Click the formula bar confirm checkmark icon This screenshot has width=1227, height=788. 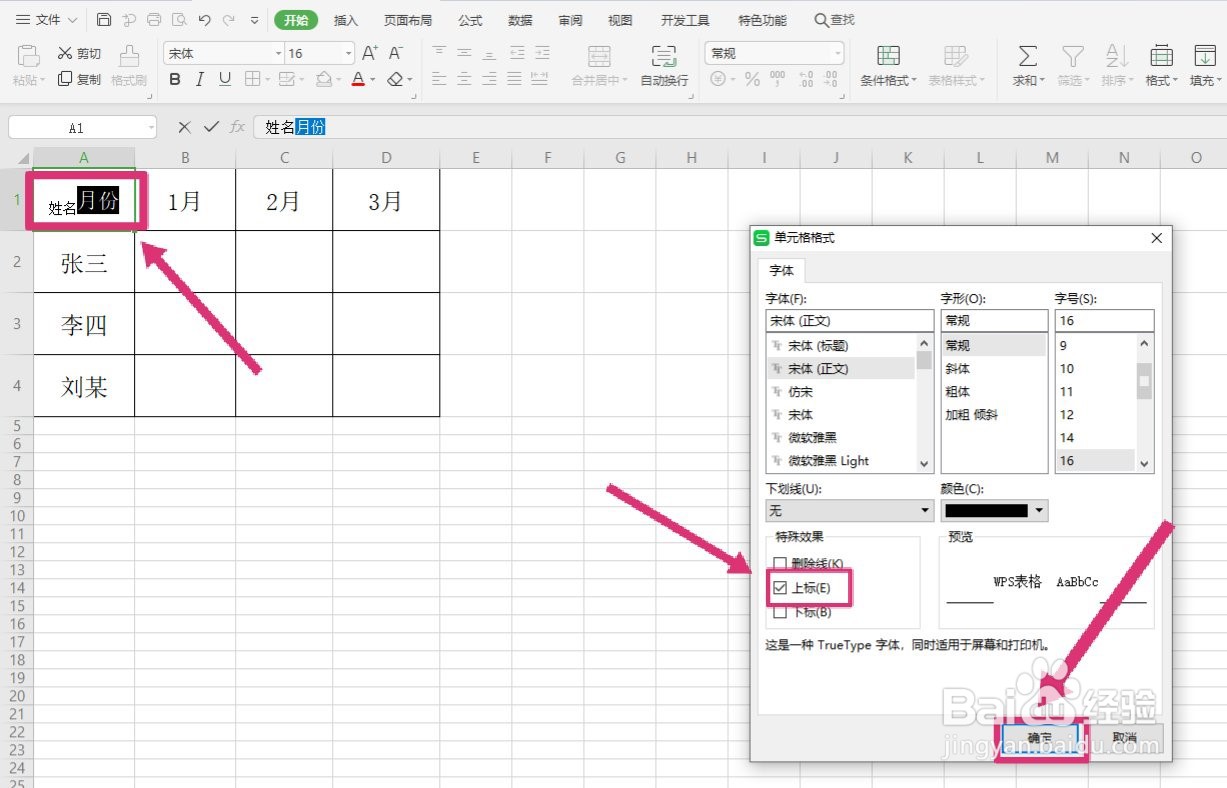211,127
